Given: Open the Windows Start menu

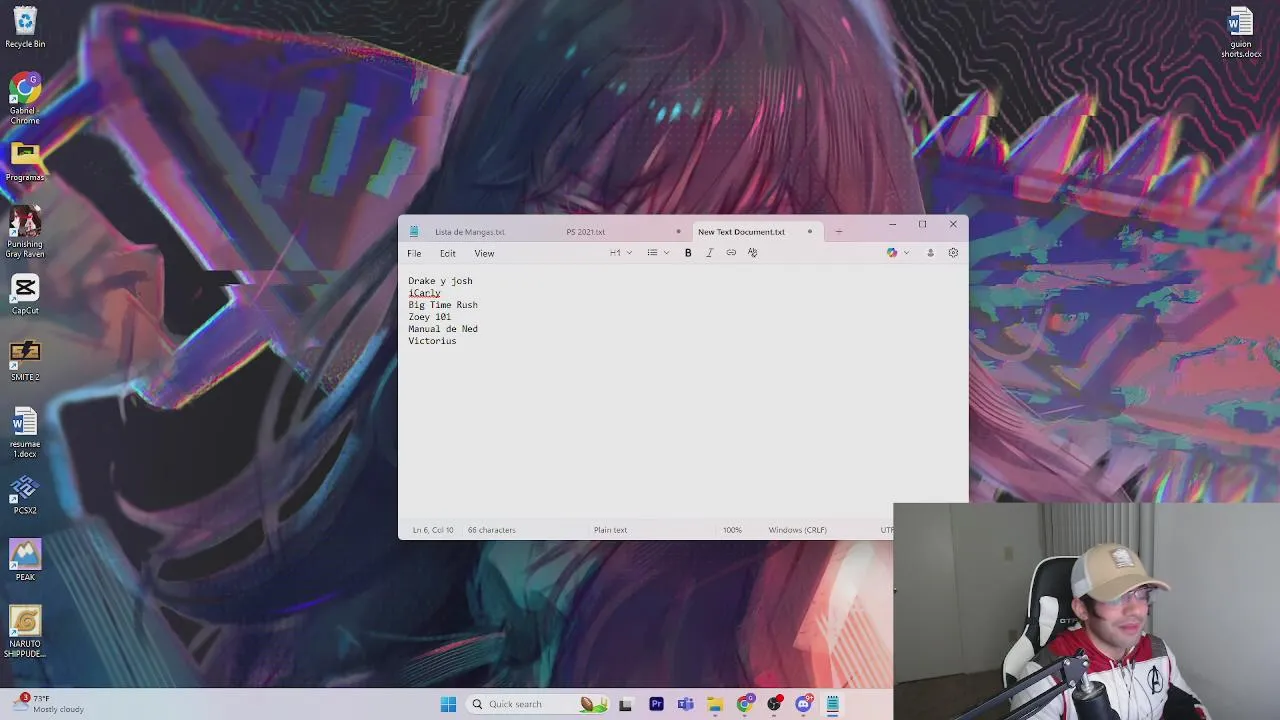Looking at the screenshot, I should (x=448, y=704).
